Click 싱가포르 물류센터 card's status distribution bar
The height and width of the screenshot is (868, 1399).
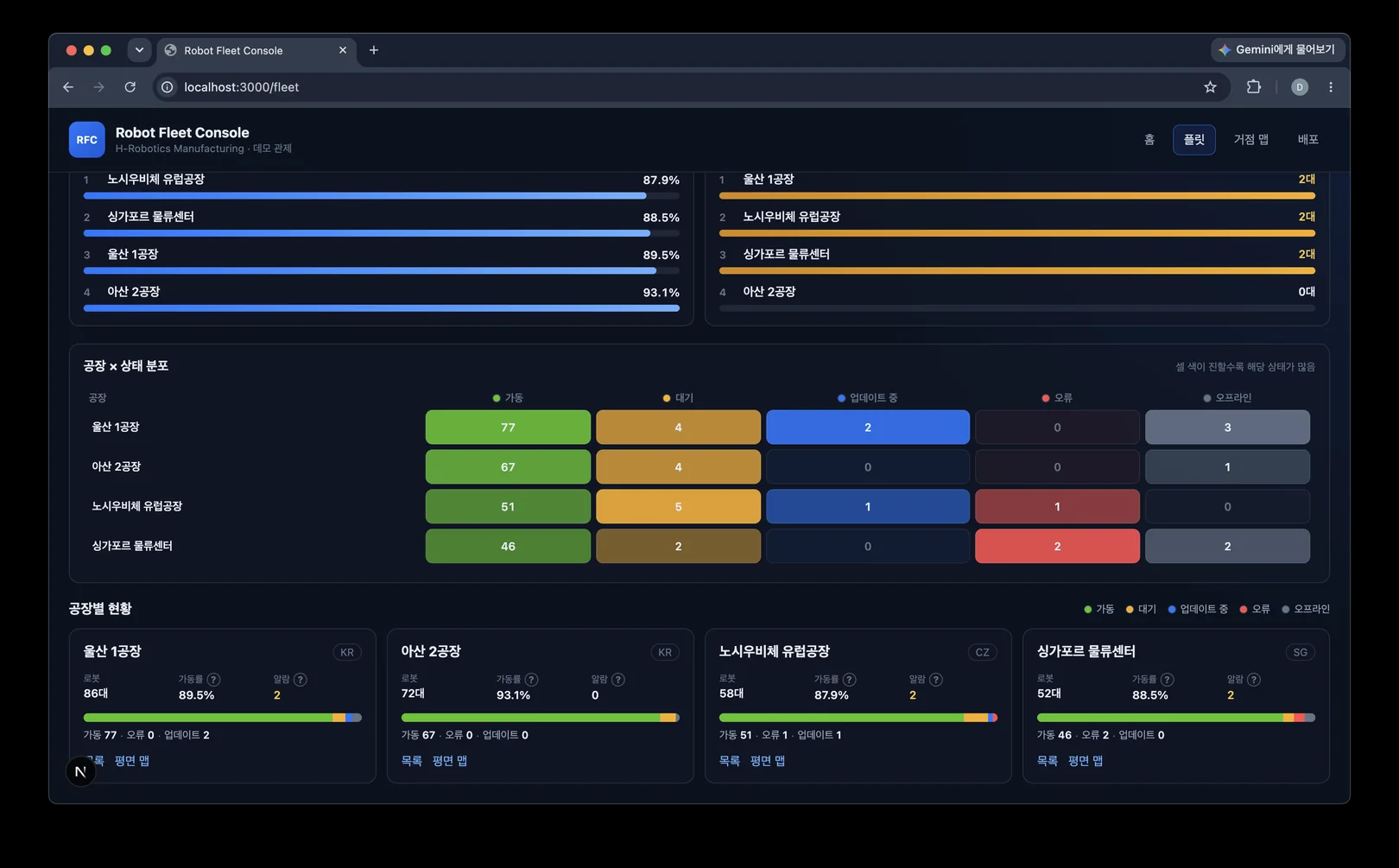[x=1176, y=718]
